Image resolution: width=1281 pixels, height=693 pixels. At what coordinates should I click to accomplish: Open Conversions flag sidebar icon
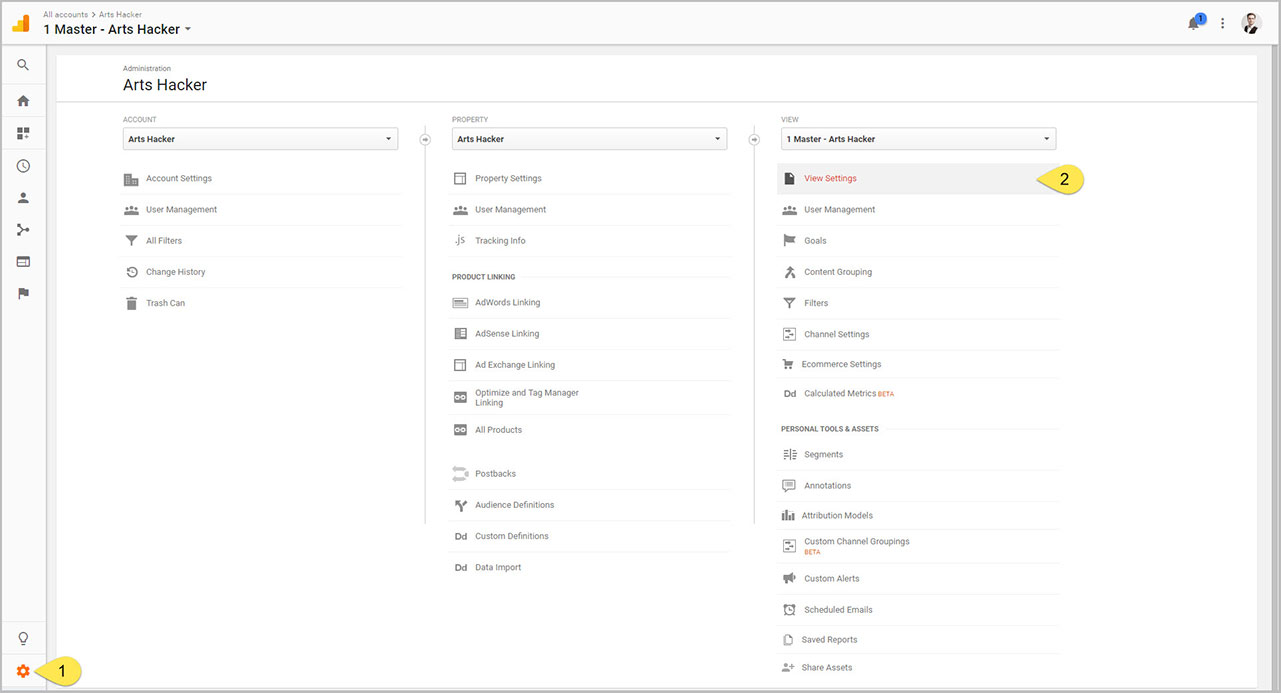click(x=23, y=294)
